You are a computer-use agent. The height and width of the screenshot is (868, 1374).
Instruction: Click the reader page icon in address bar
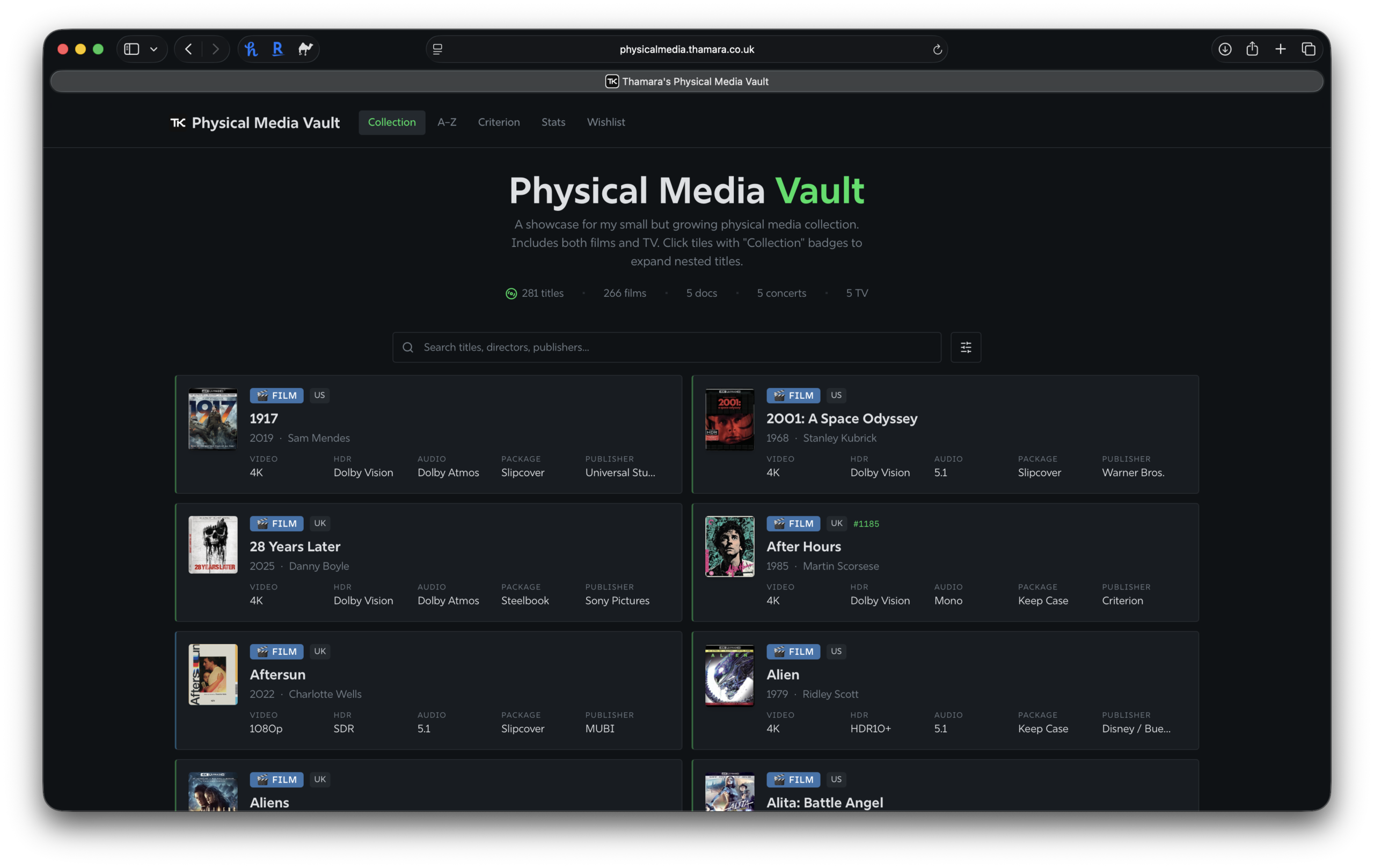437,49
